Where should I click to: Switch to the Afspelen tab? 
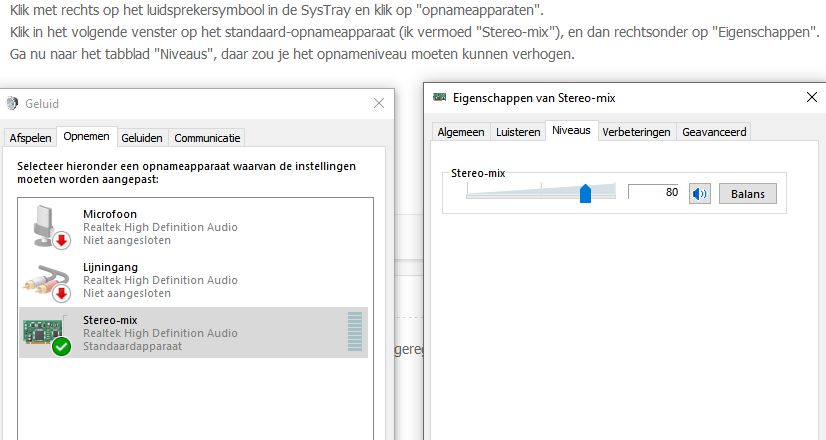(30, 138)
